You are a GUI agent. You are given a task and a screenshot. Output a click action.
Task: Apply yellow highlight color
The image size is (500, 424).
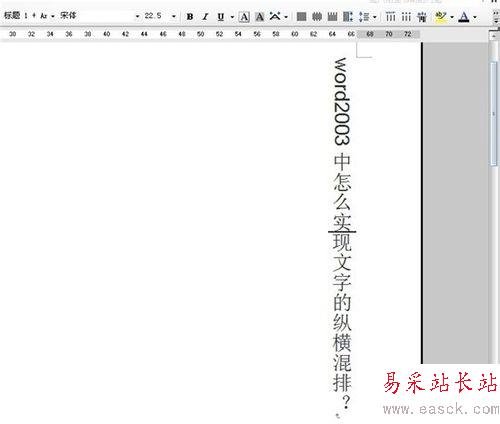[441, 16]
